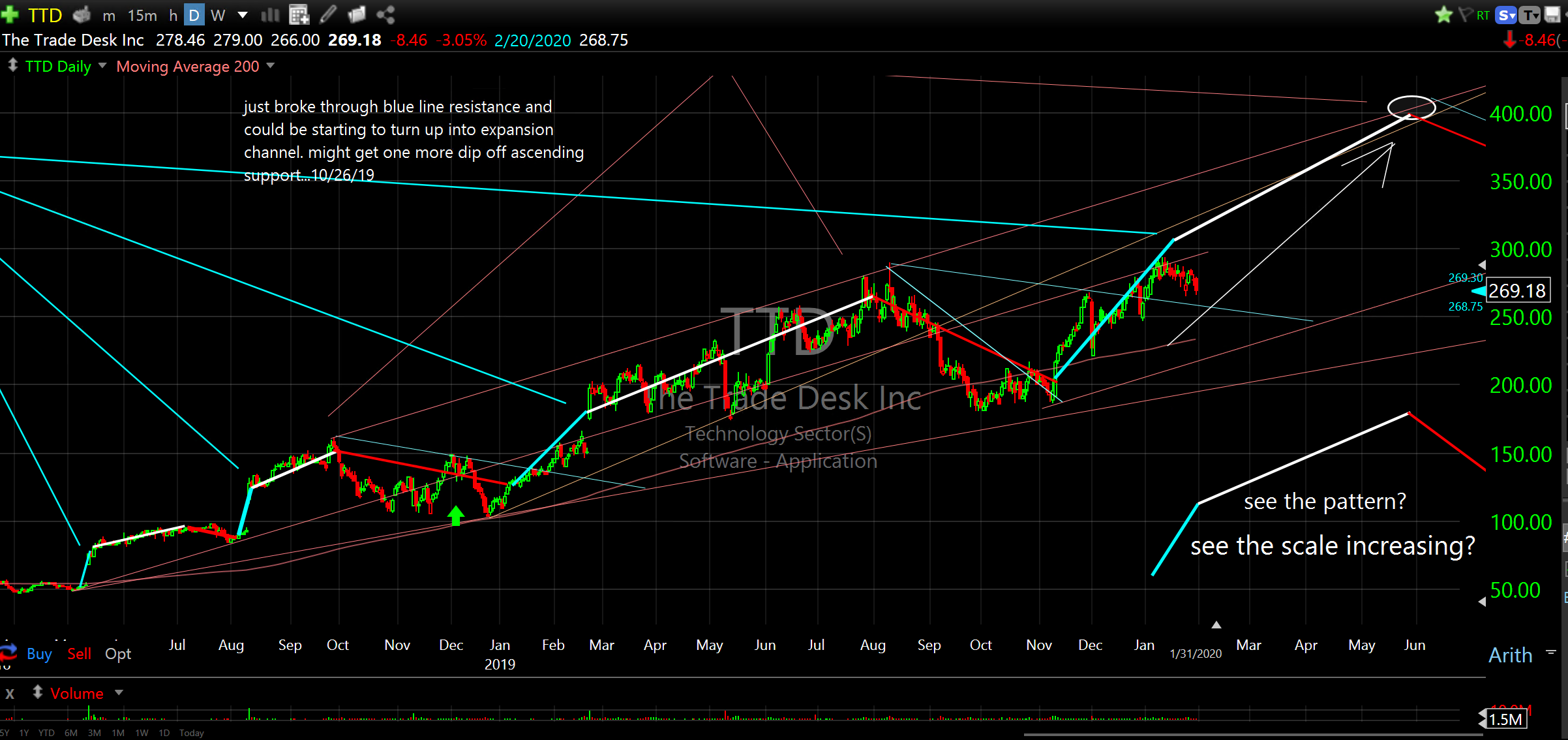Click the red Sell button

pyautogui.click(x=79, y=654)
